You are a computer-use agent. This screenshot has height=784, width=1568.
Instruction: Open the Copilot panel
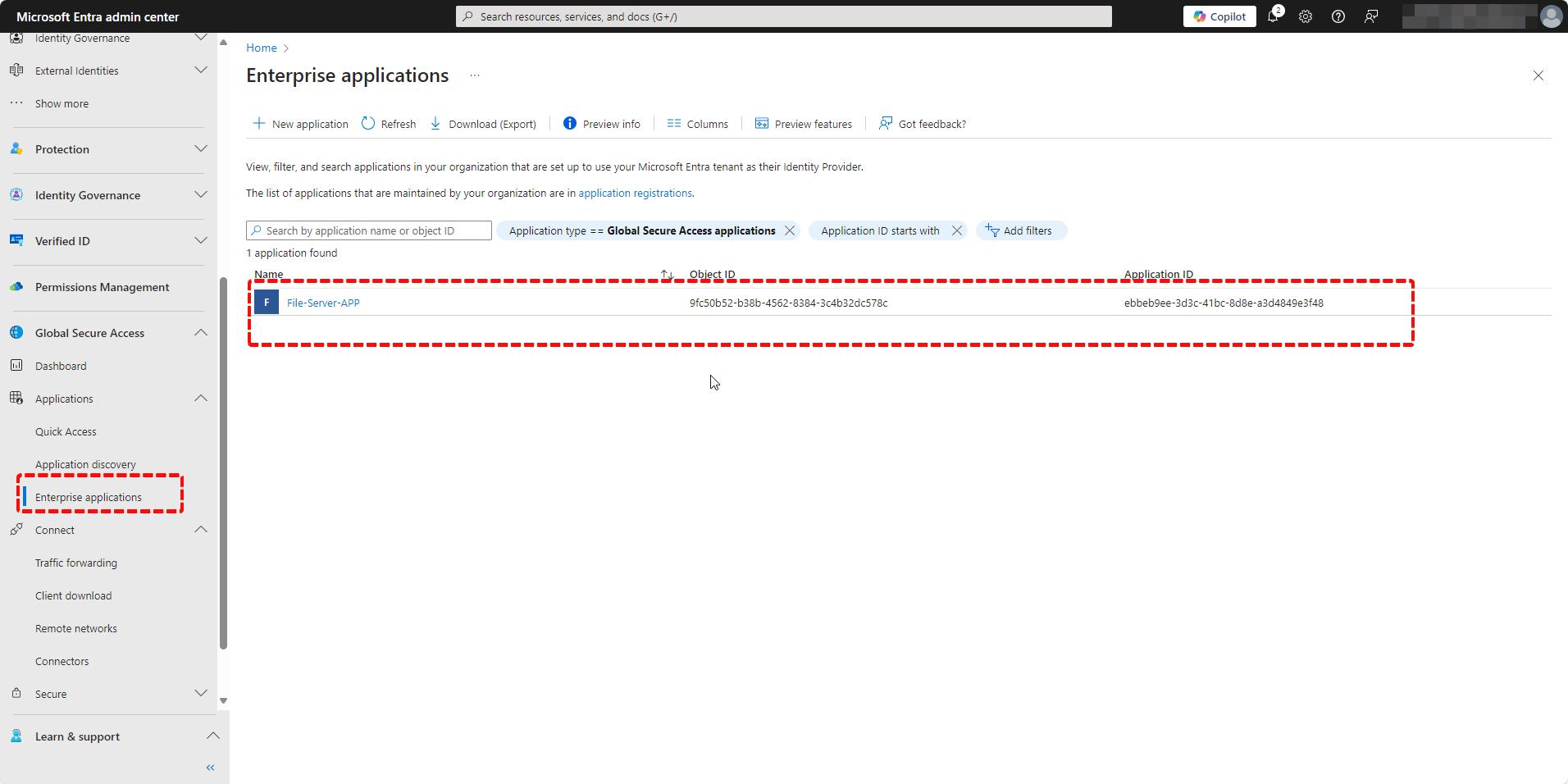[1219, 16]
